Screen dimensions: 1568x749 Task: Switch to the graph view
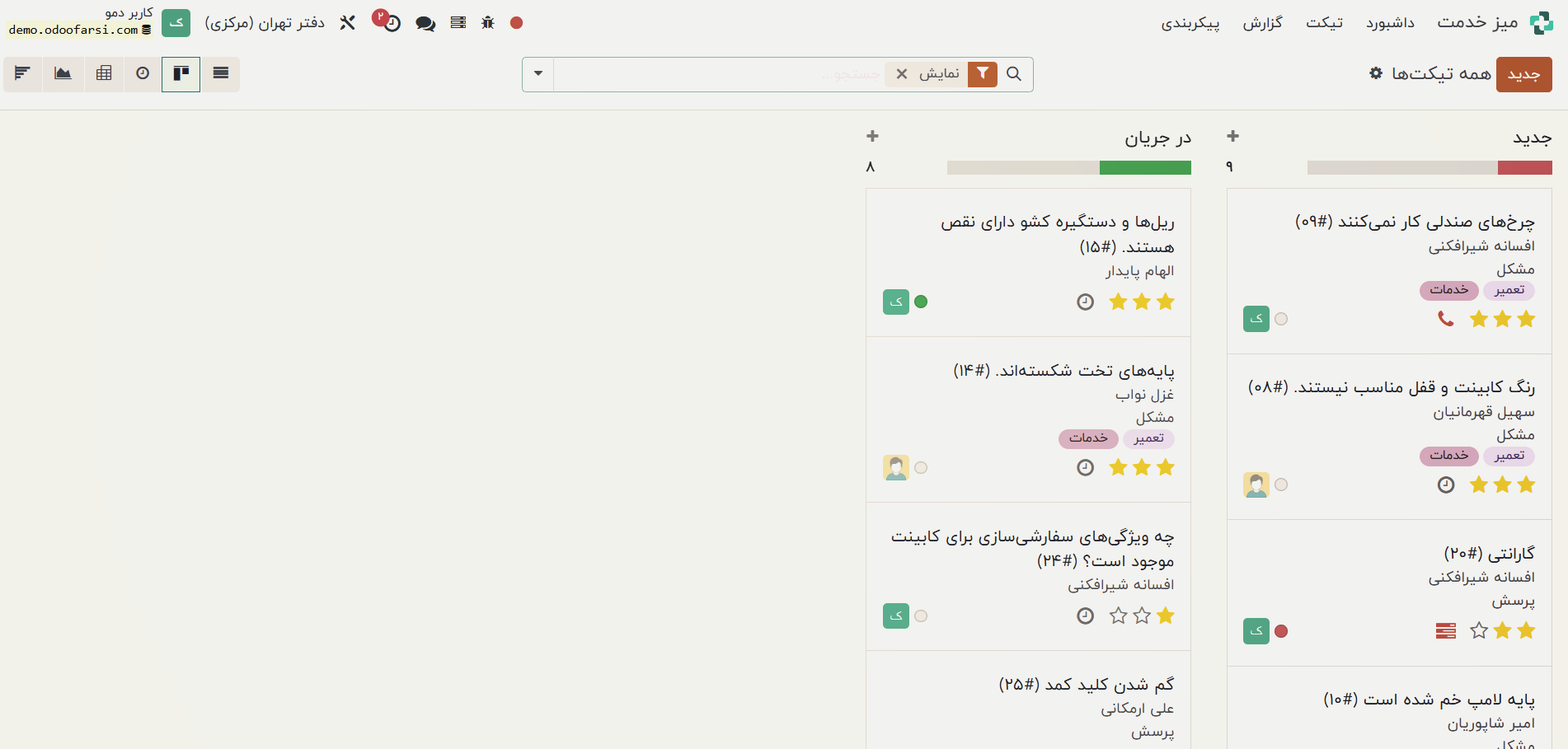click(x=63, y=74)
